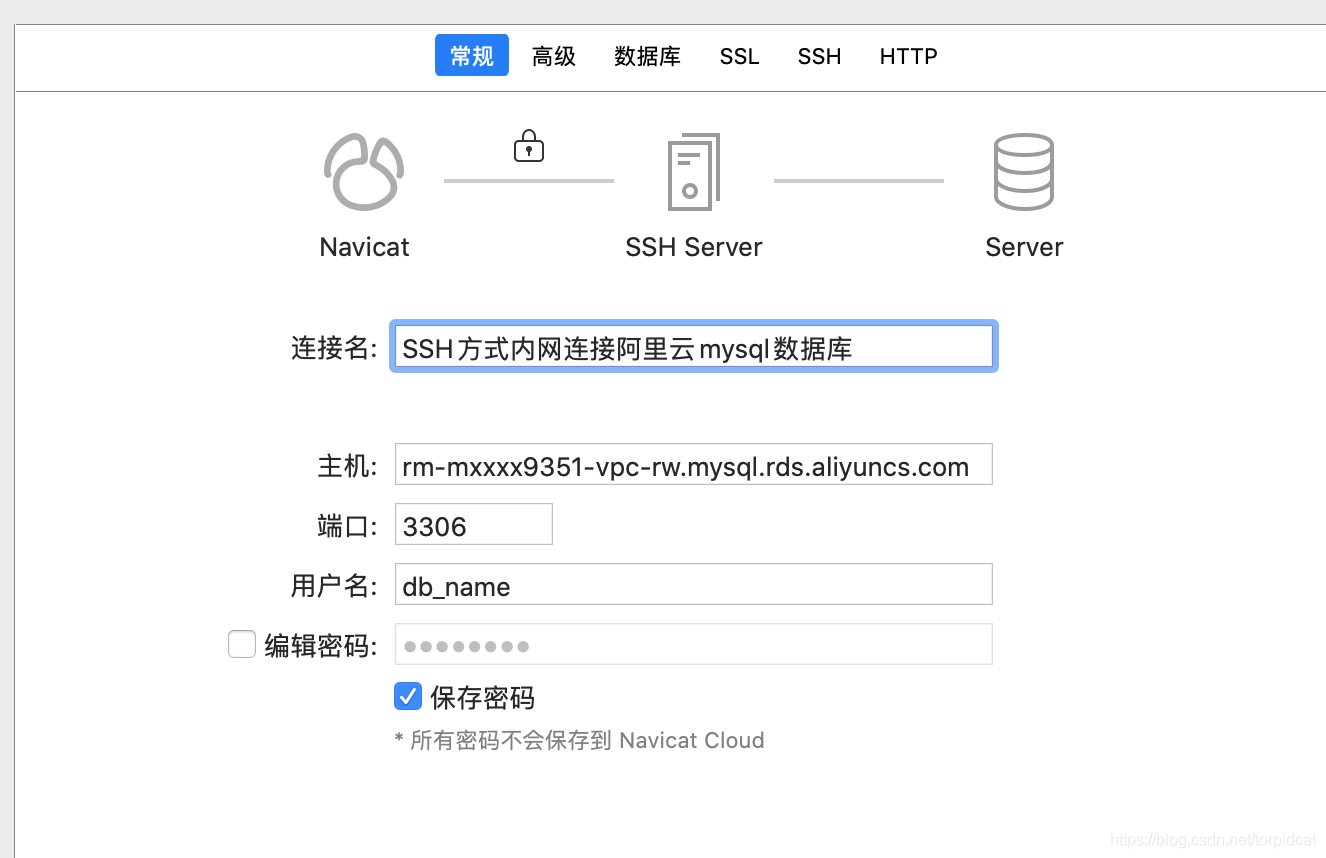Select the SSL tab
1326x858 pixels.
[739, 56]
